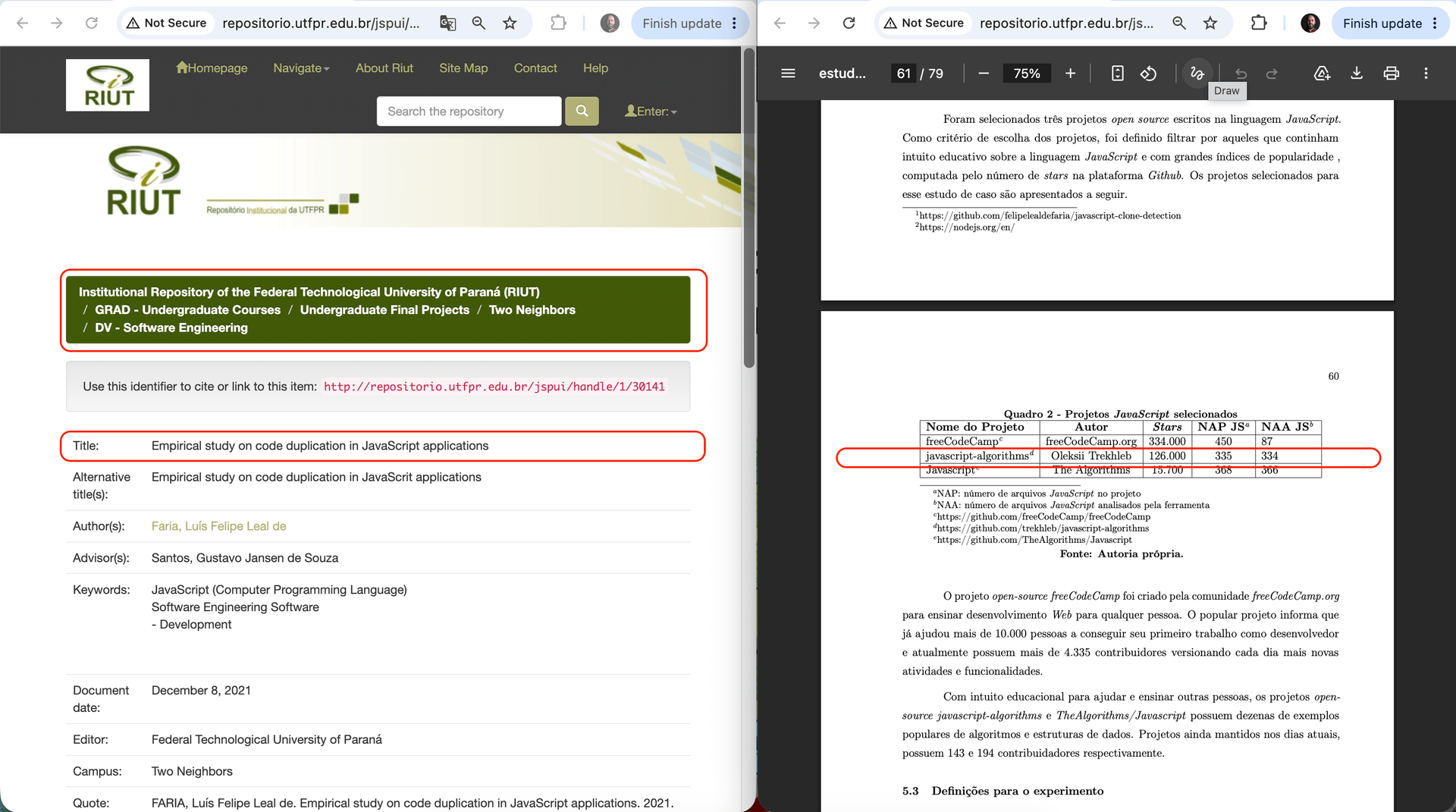Open profile avatar in left browser window
The height and width of the screenshot is (812, 1456).
pyautogui.click(x=610, y=24)
